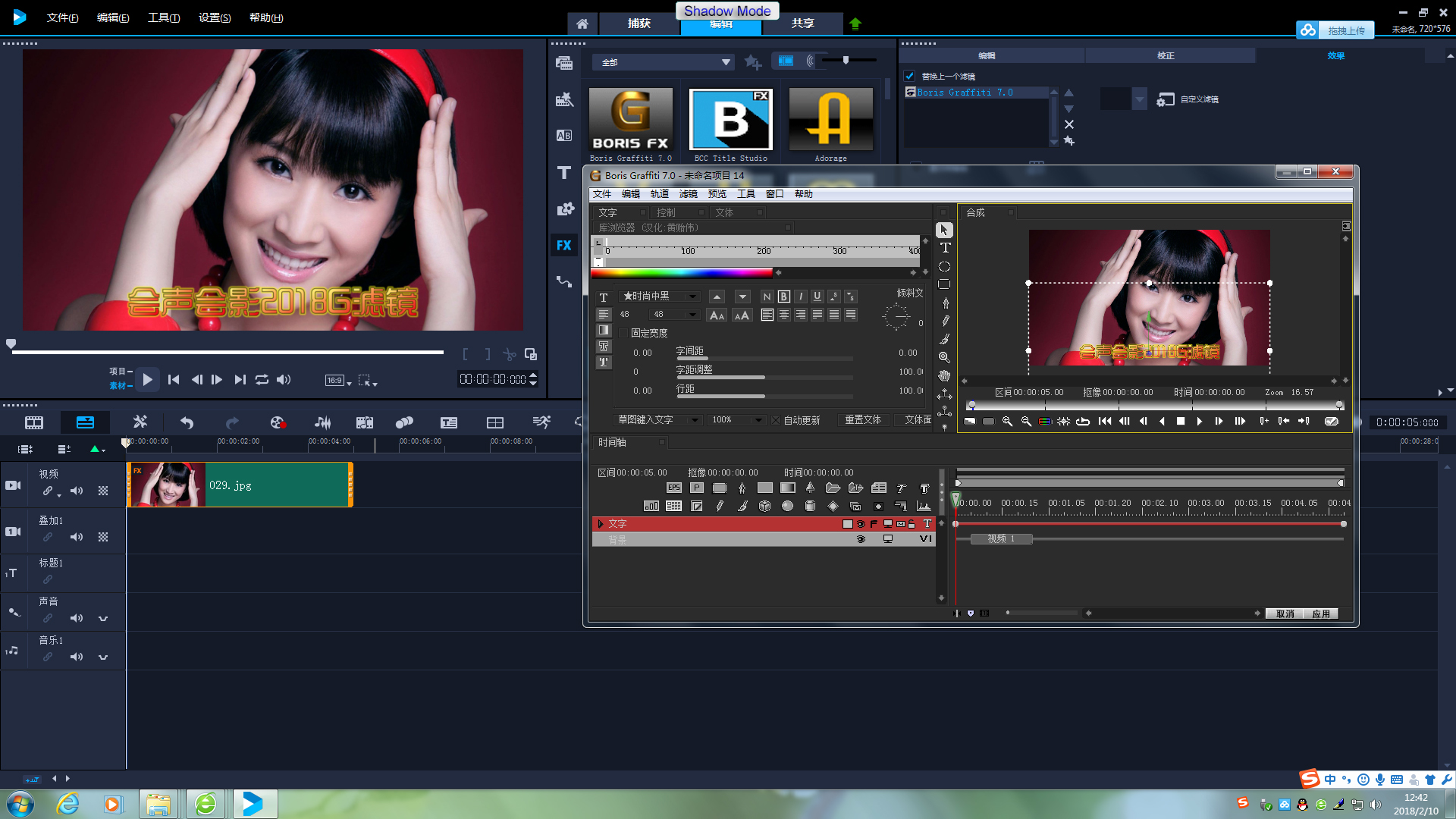This screenshot has width=1456, height=819.
Task: Open the FX filter library panel
Action: point(563,245)
